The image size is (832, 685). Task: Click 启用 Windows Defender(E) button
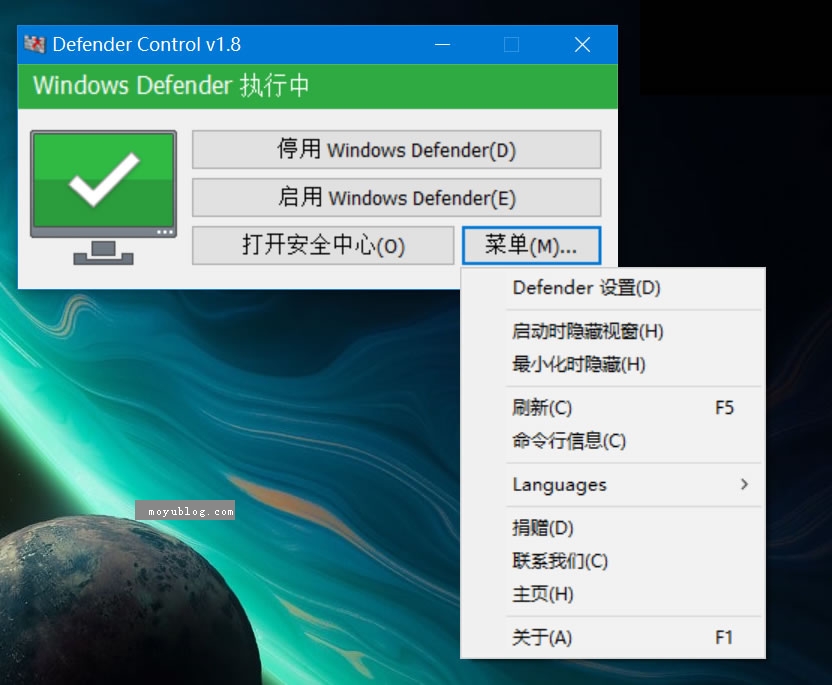(396, 197)
